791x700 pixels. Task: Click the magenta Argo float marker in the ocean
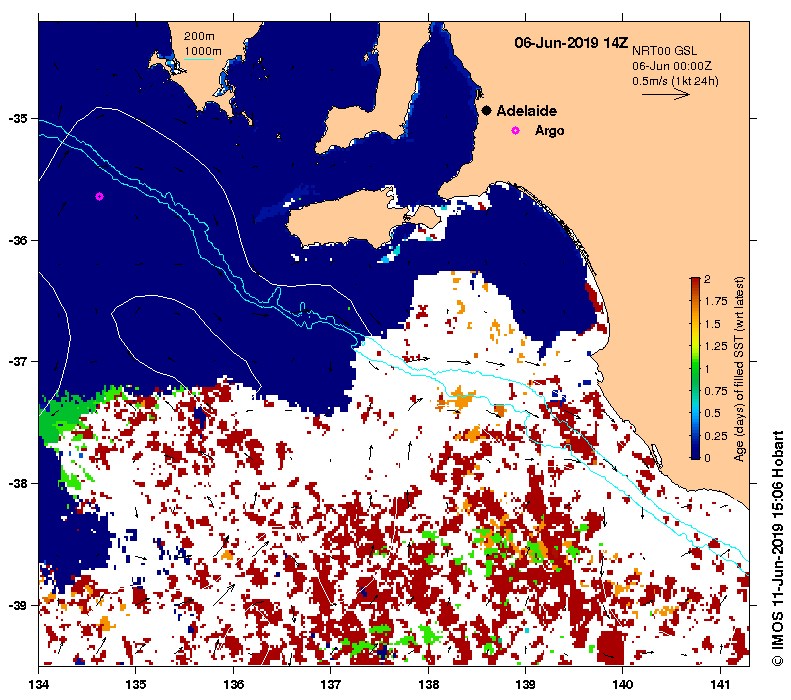tap(99, 197)
